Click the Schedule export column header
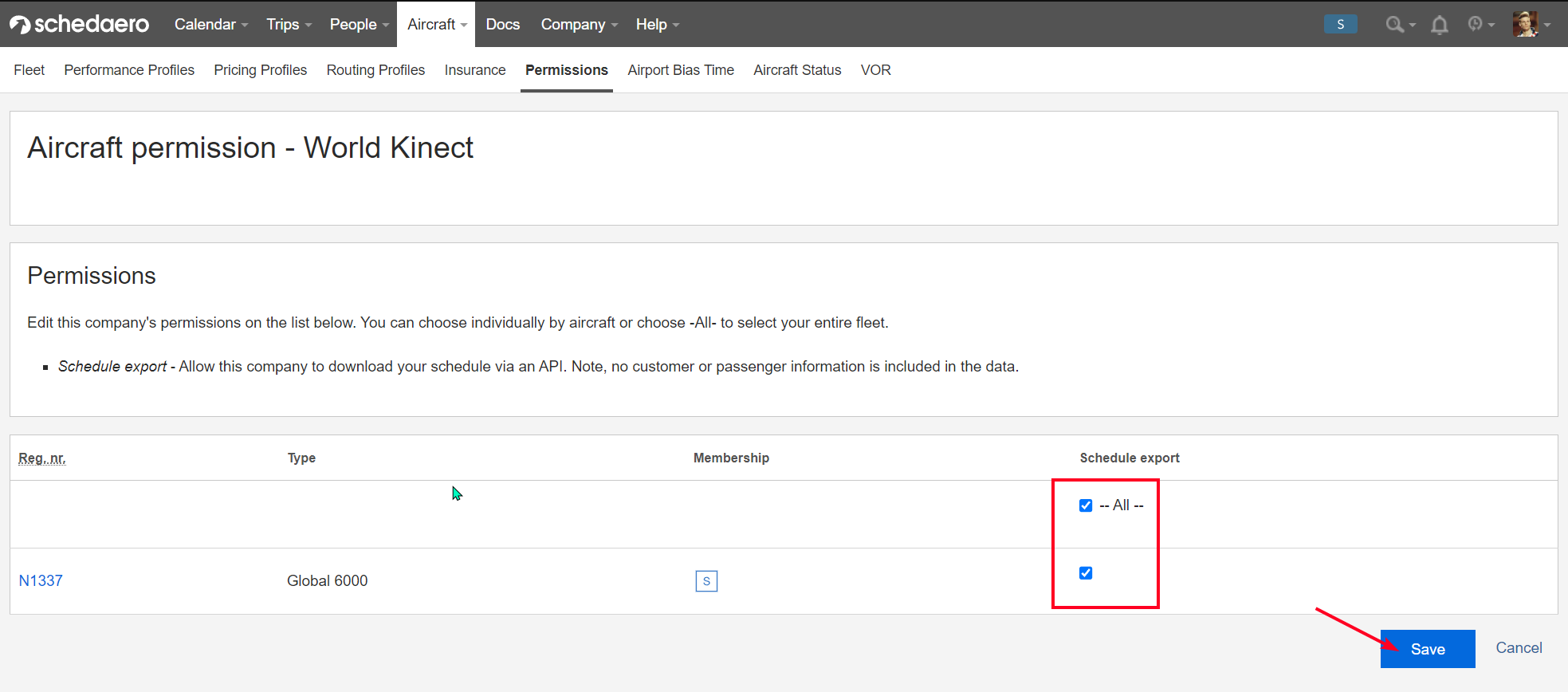Screen dimensions: 1568x692 (x=1130, y=458)
